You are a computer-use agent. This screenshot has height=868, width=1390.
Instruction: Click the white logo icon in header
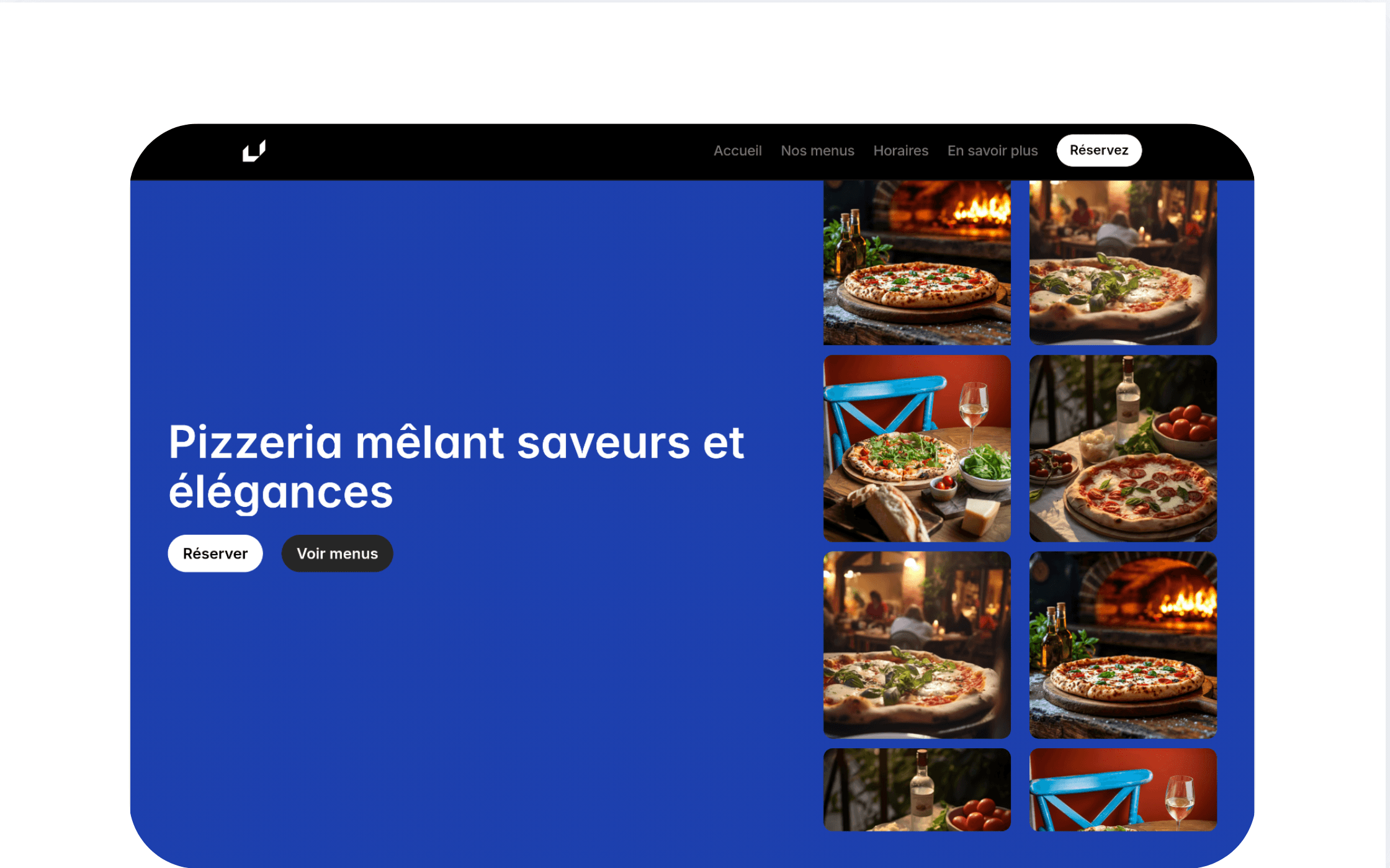click(254, 151)
